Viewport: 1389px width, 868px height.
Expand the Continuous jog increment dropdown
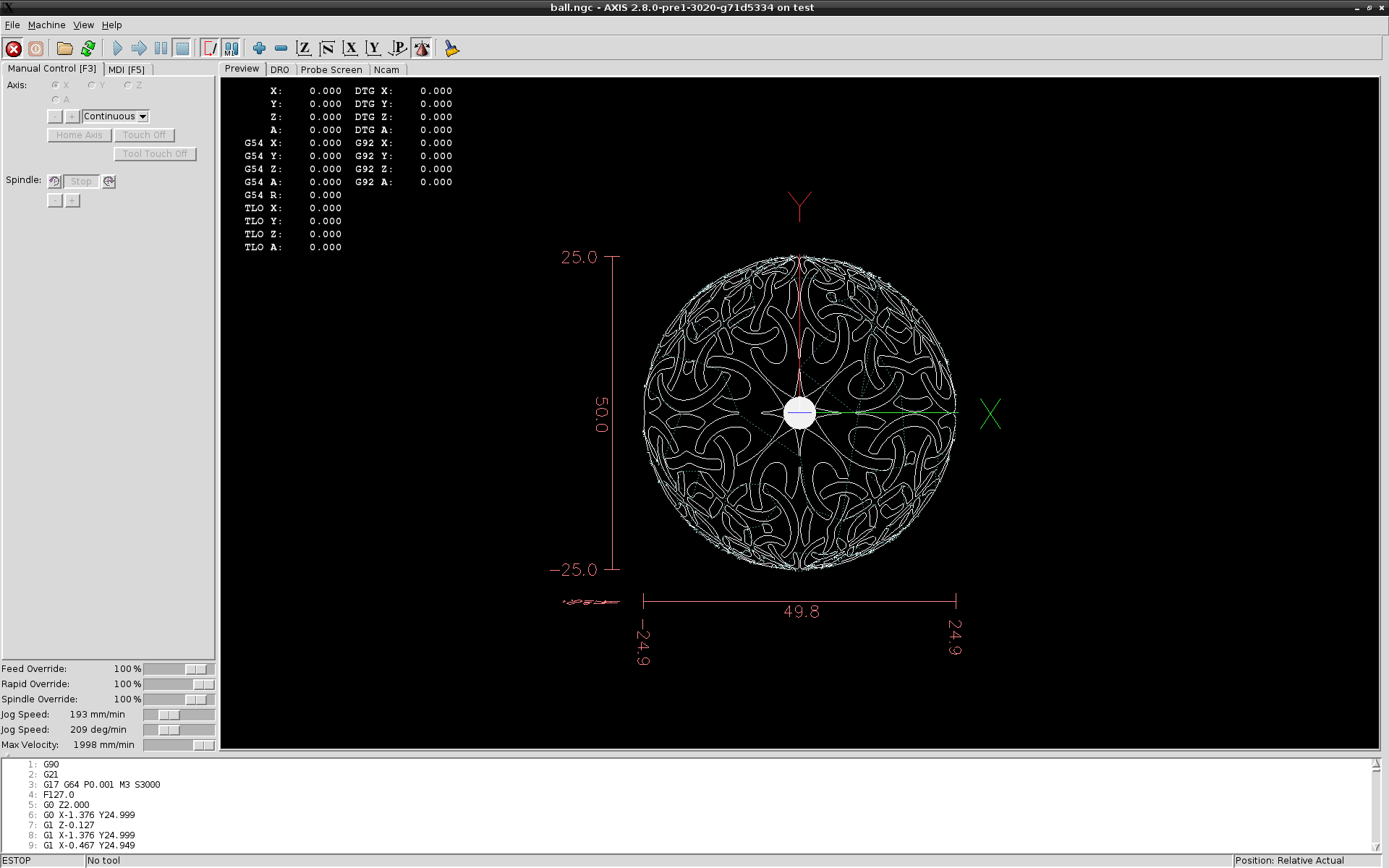[x=143, y=116]
